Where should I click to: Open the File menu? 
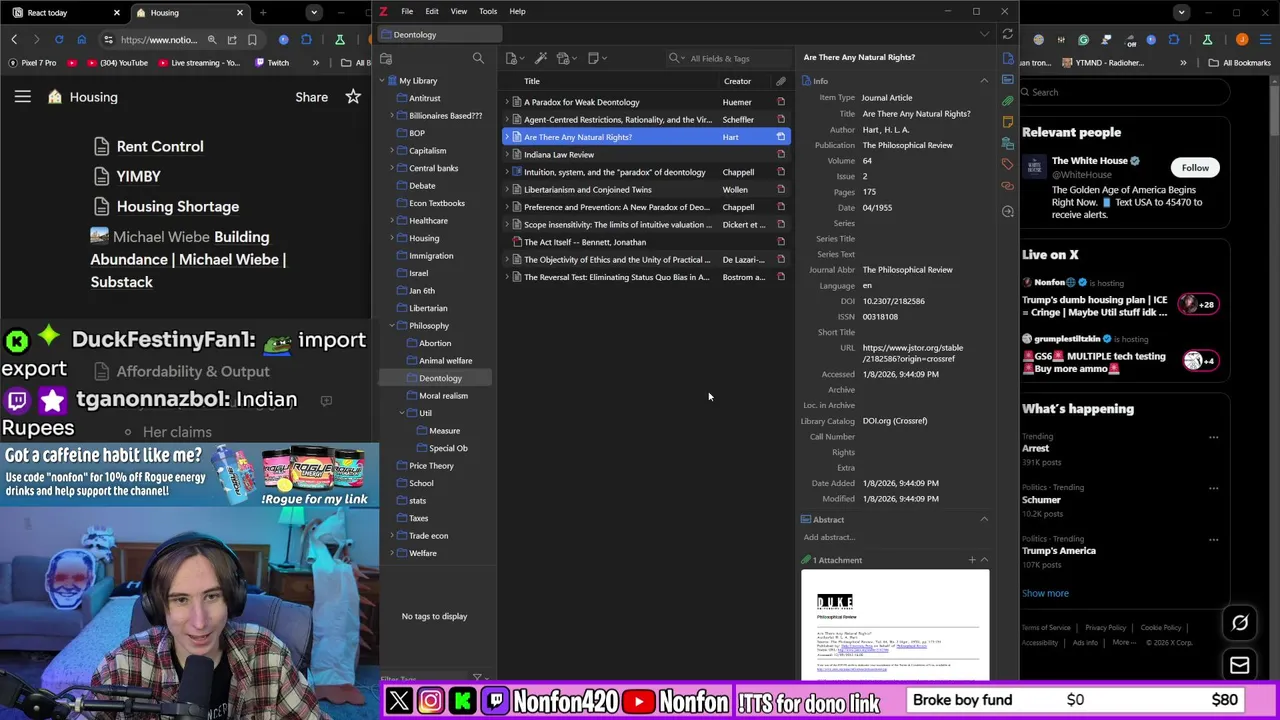pyautogui.click(x=407, y=11)
